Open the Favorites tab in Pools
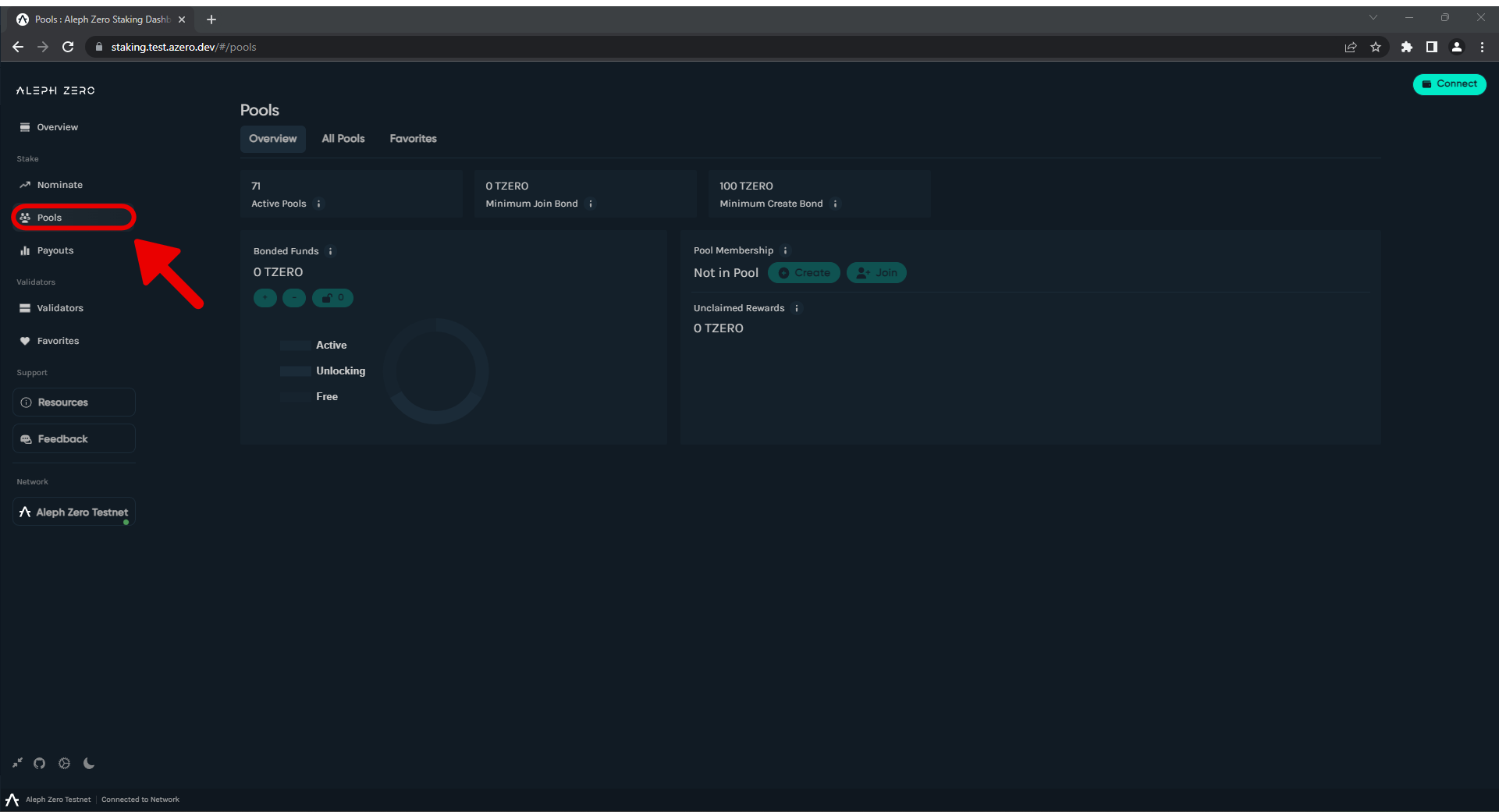Image resolution: width=1499 pixels, height=812 pixels. click(x=413, y=139)
